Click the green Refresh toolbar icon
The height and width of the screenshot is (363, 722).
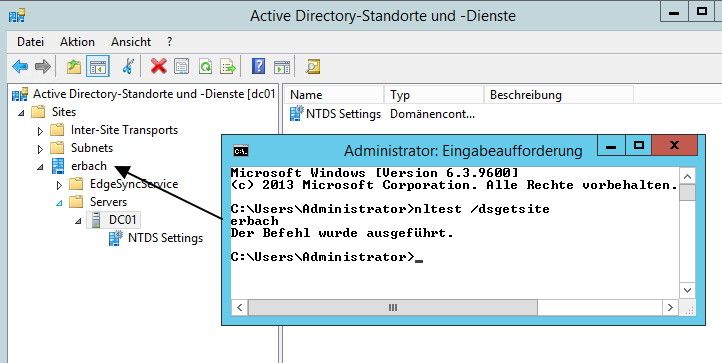tap(205, 67)
